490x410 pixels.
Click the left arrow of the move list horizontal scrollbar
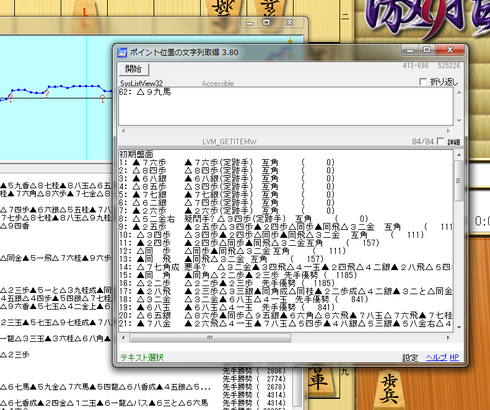123,338
